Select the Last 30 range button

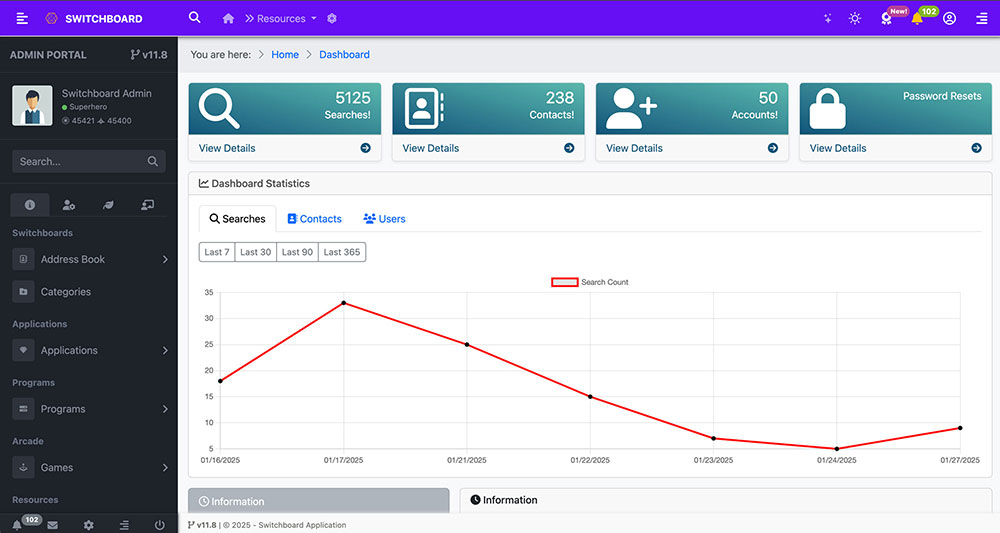[x=255, y=252]
